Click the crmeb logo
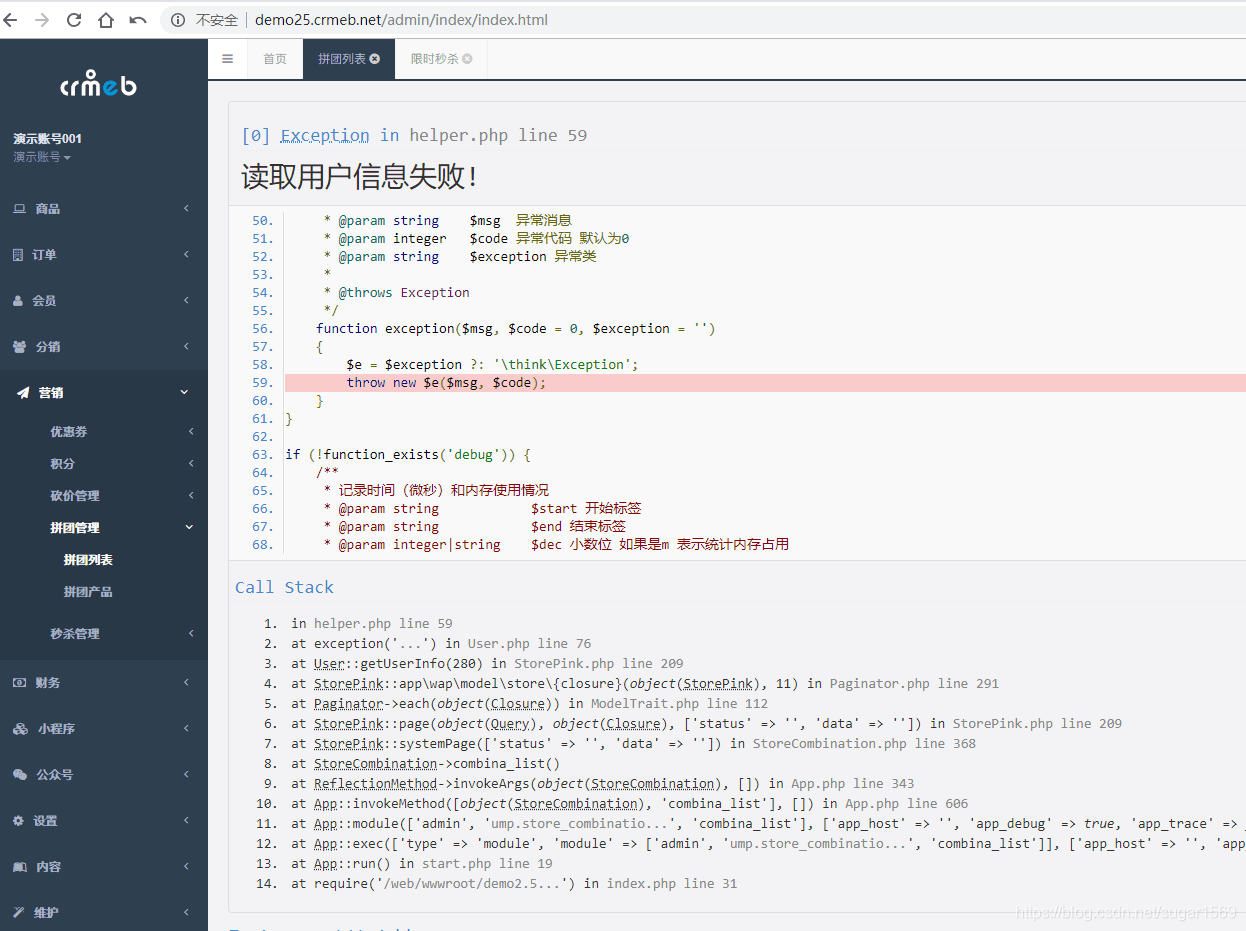The width and height of the screenshot is (1246, 931). pos(98,84)
